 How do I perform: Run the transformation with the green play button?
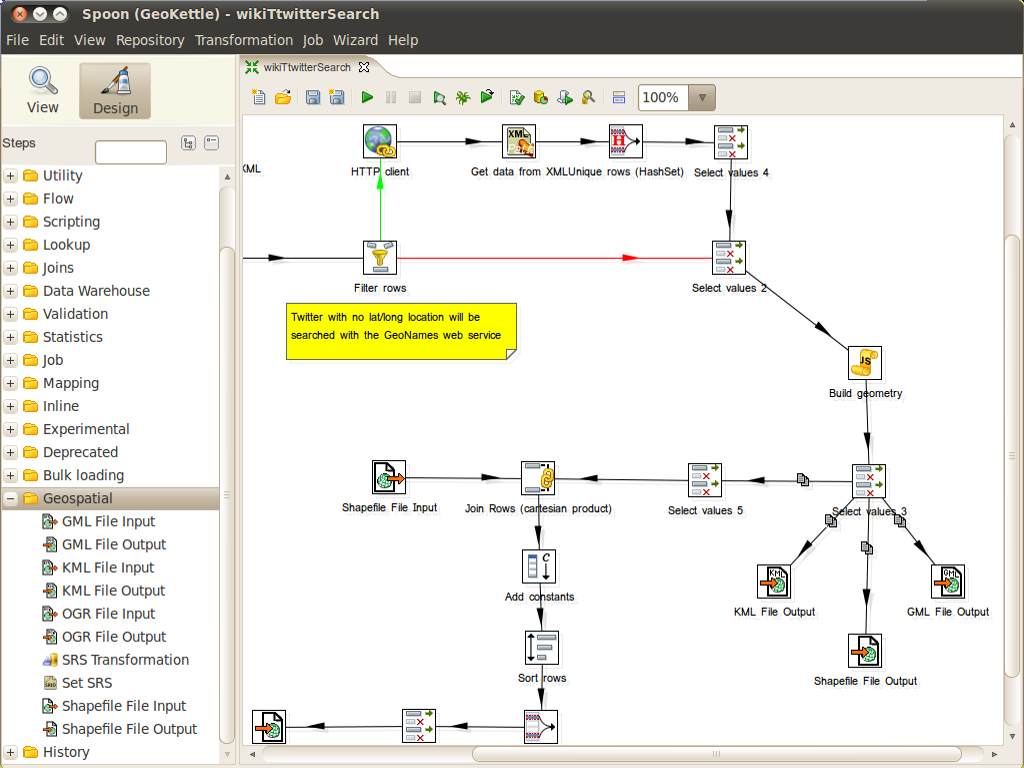[367, 97]
